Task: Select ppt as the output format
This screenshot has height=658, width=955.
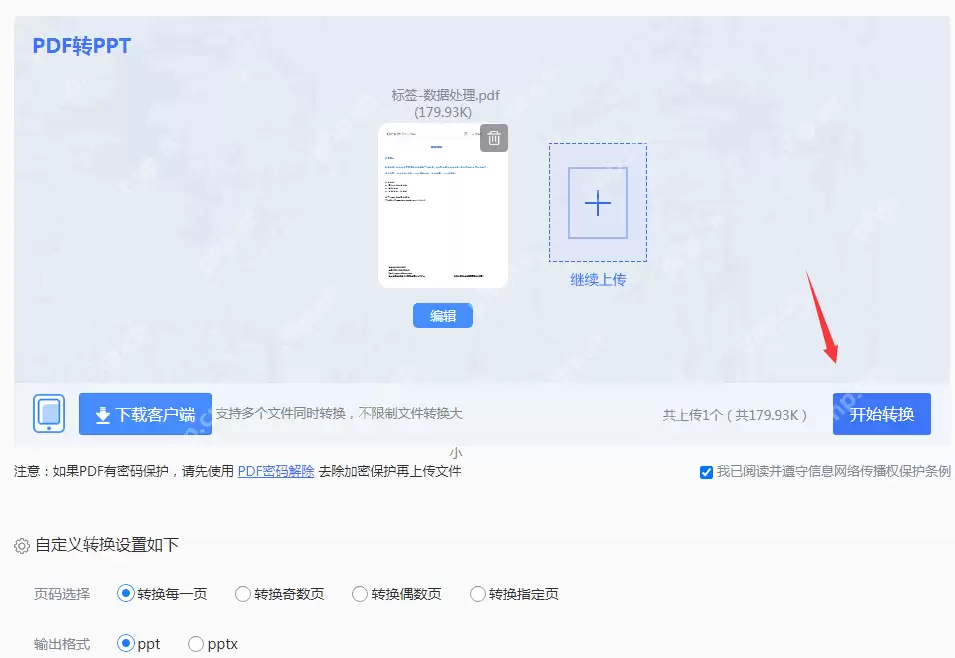Action: (x=126, y=644)
